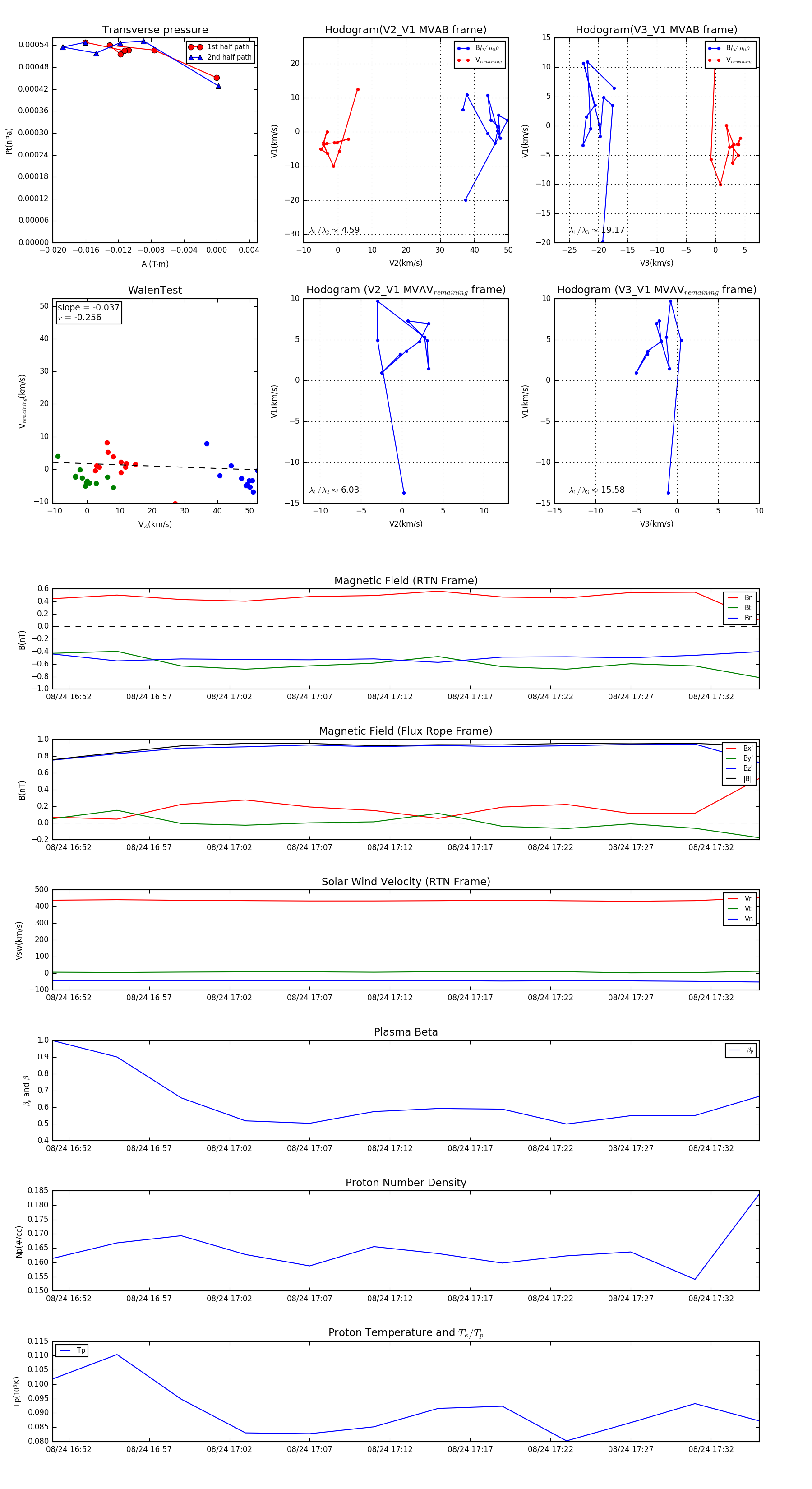This screenshot has height=1489, width=812.
Task: Click '08/24 16:52' tick under RTN magnetic field plot
Action: (x=69, y=697)
